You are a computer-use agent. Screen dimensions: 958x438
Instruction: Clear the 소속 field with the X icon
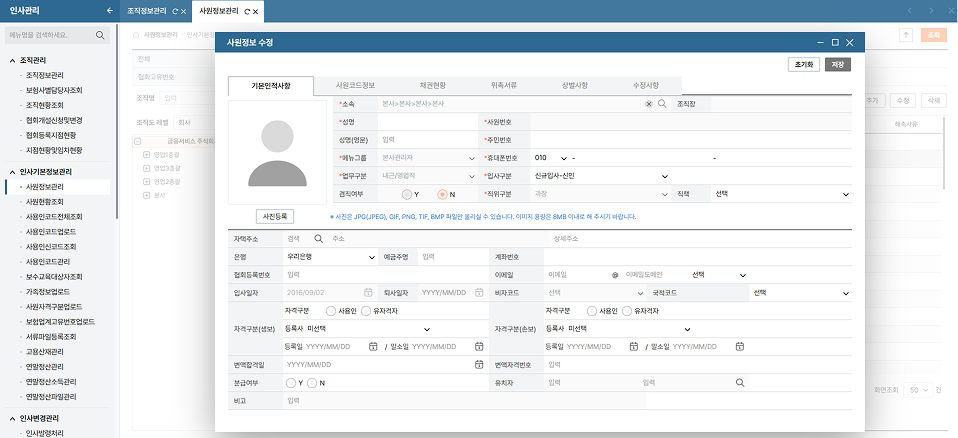pyautogui.click(x=648, y=103)
